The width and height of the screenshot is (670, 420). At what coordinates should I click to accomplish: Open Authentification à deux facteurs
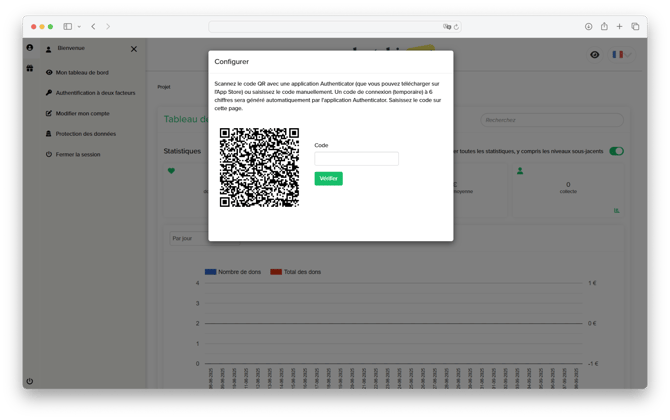91,93
